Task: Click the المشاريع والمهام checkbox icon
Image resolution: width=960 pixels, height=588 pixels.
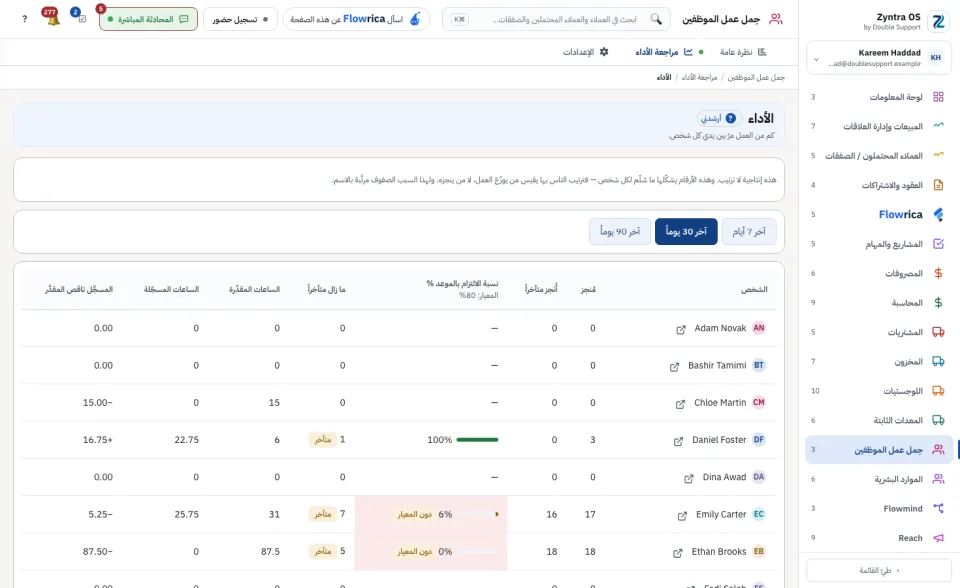Action: pos(938,244)
